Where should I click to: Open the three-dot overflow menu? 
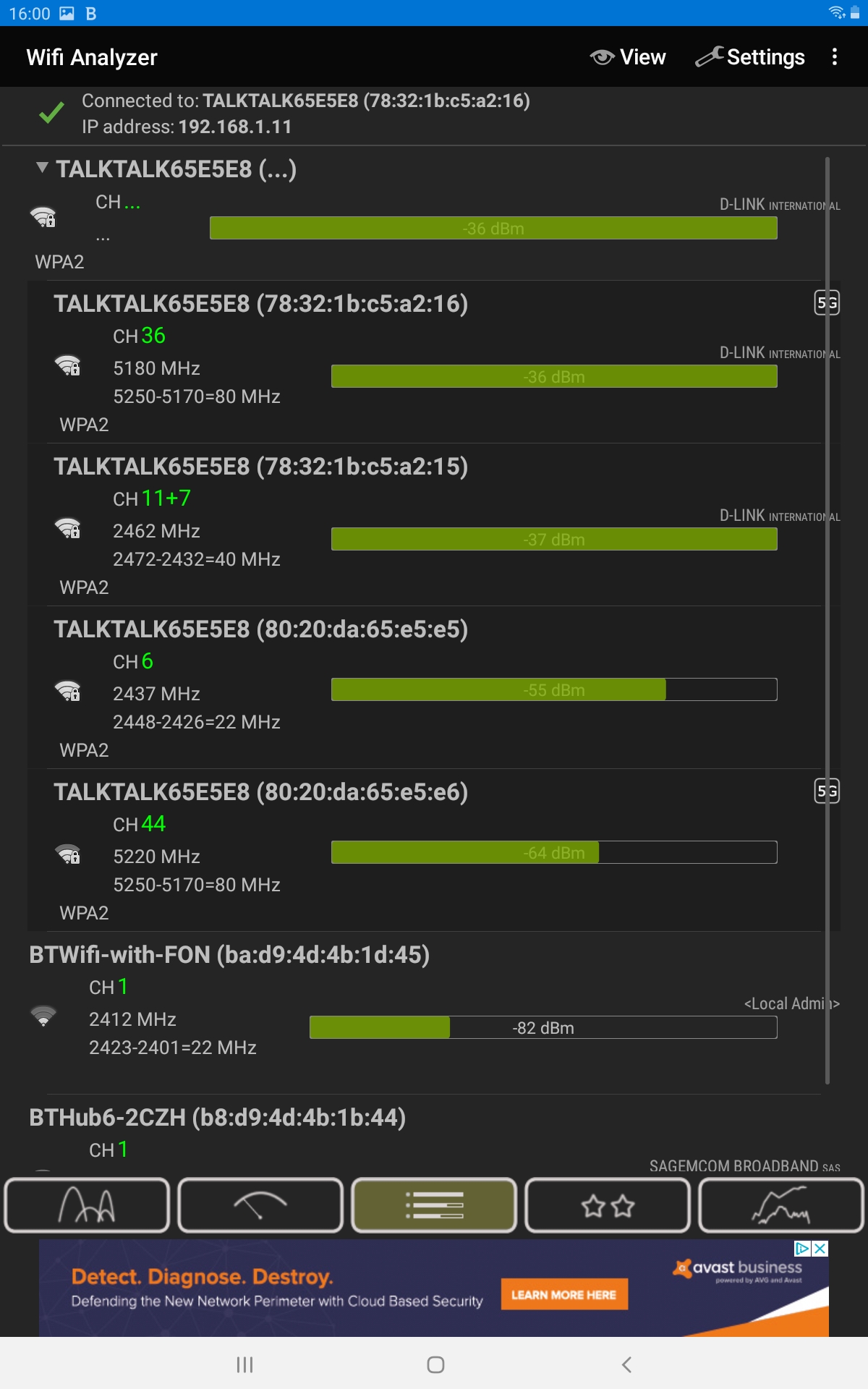point(835,57)
